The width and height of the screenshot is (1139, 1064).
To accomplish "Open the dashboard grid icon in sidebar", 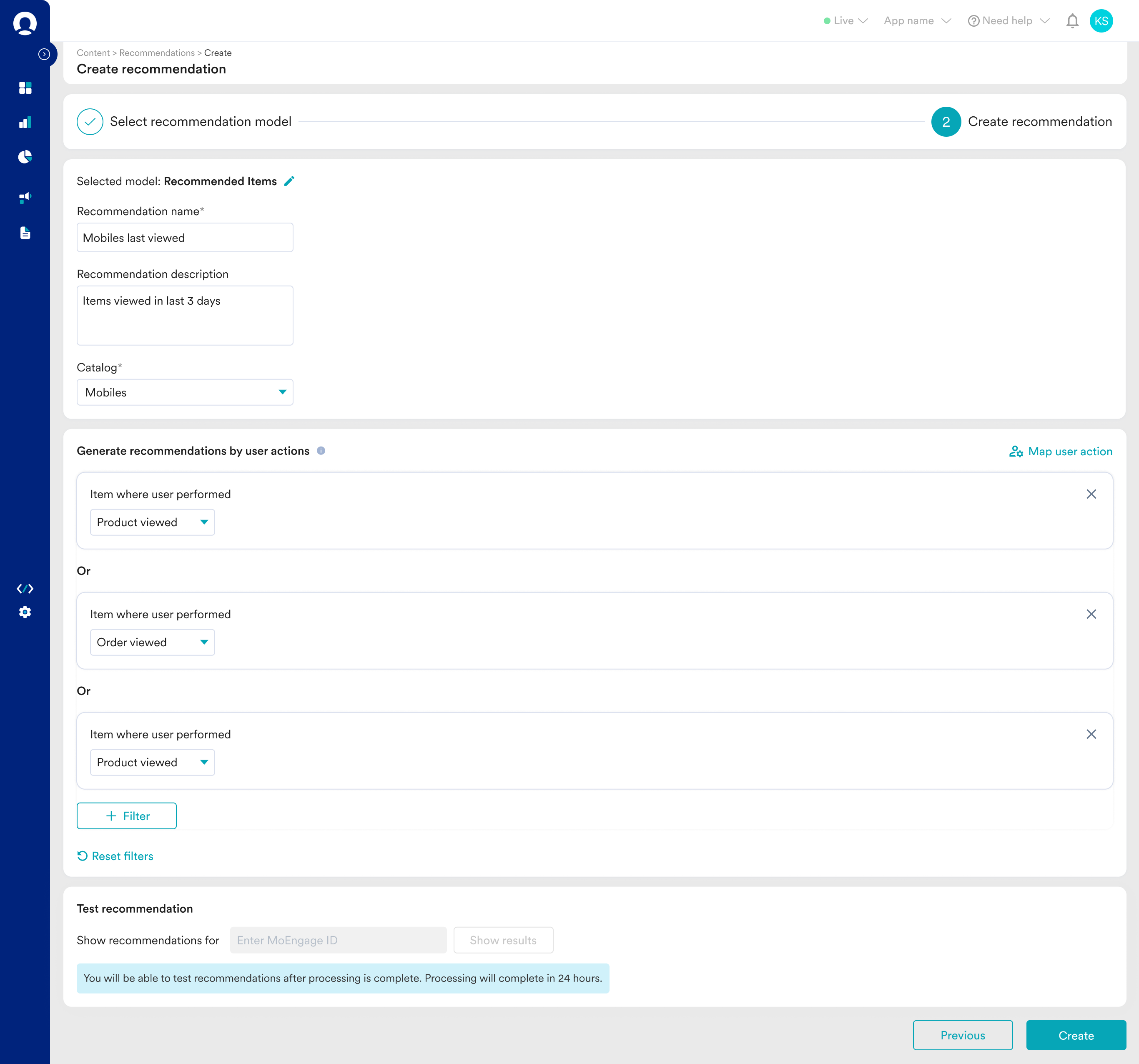I will pyautogui.click(x=25, y=88).
